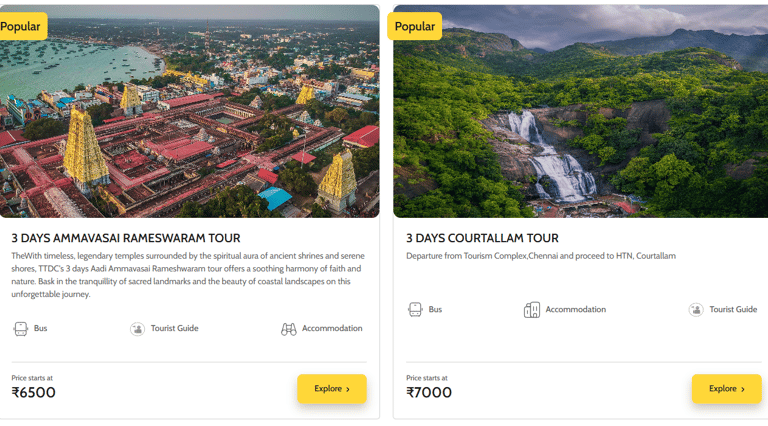Explore the Ammavasai Rameswaram tour priced ₹6500
The image size is (768, 426).
pyautogui.click(x=332, y=389)
